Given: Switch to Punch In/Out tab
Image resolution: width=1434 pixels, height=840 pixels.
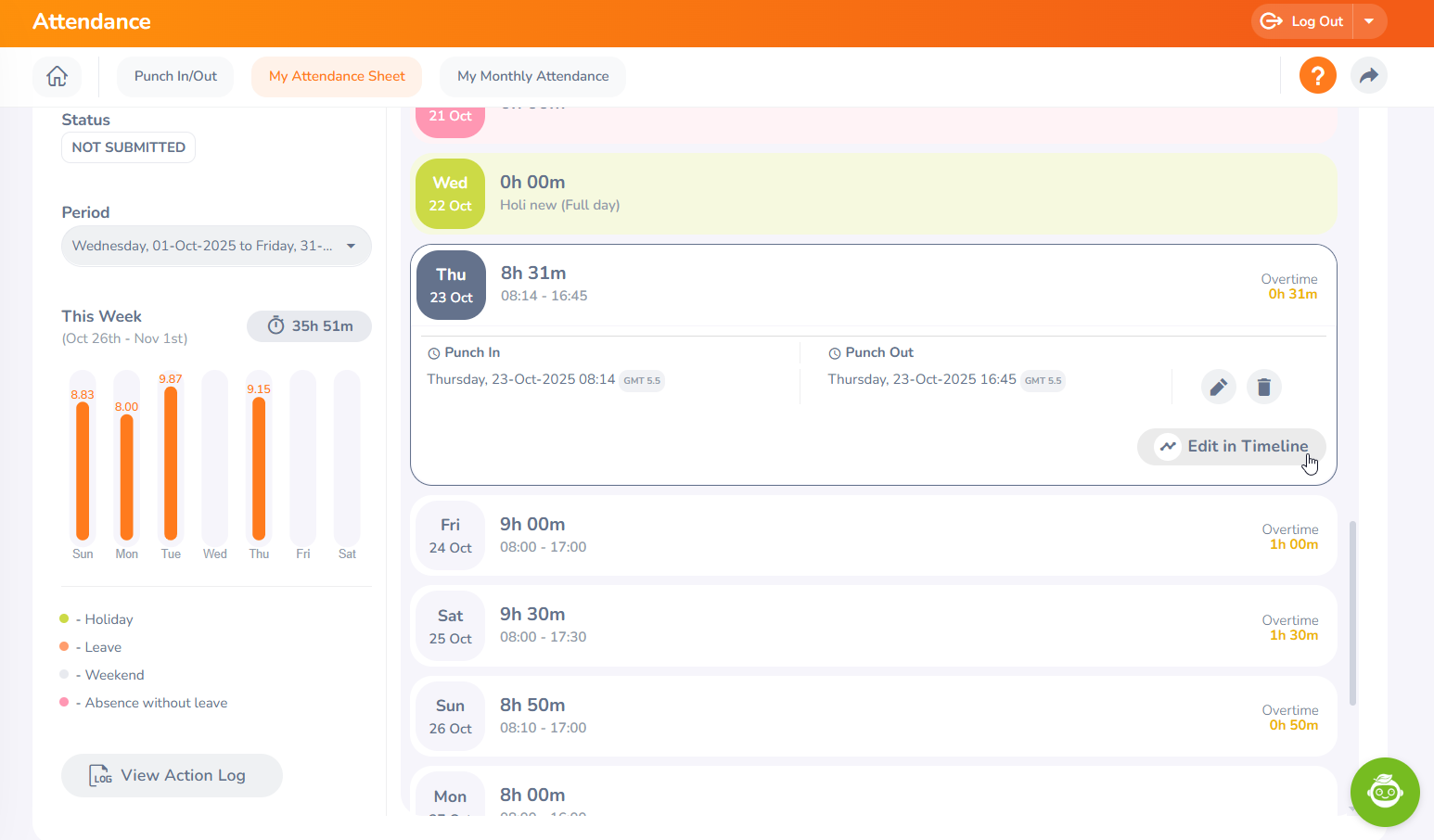Looking at the screenshot, I should click(x=175, y=76).
